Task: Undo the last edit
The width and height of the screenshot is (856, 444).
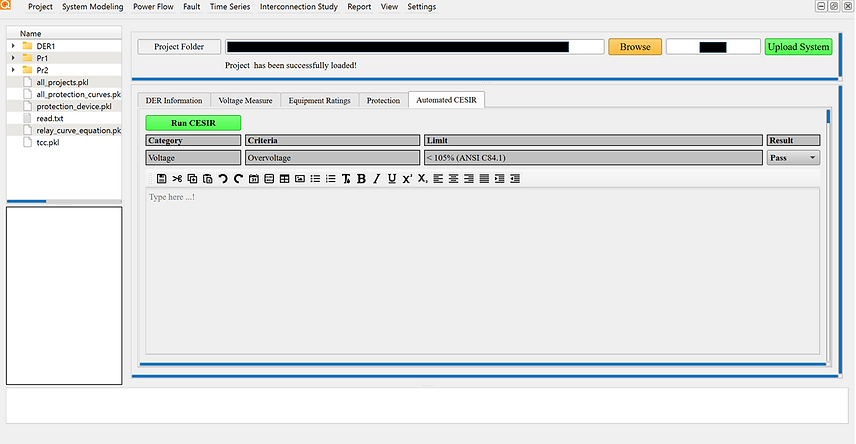Action: coord(223,179)
